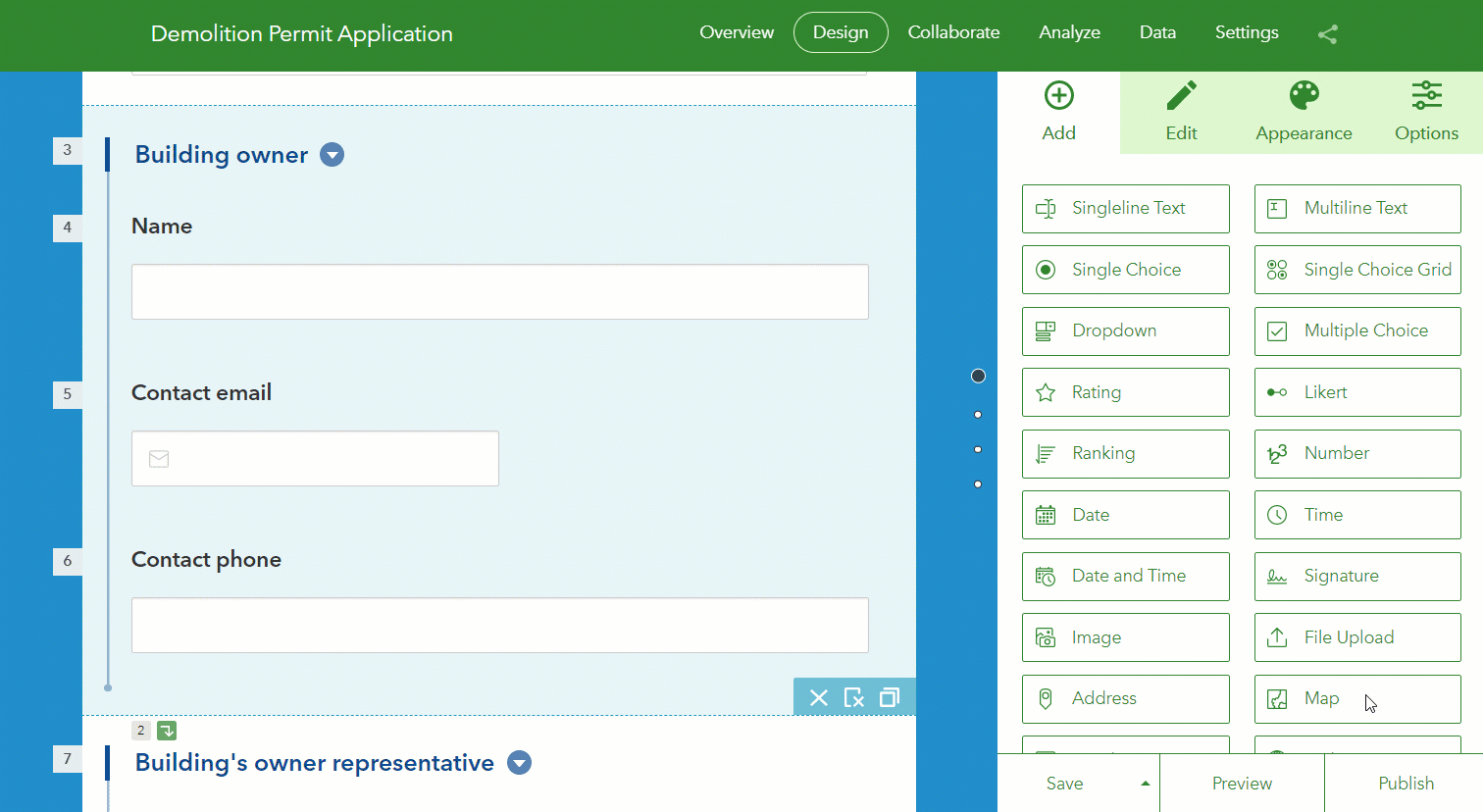
Task: Collapse Building's owner representative group
Action: pos(519,763)
